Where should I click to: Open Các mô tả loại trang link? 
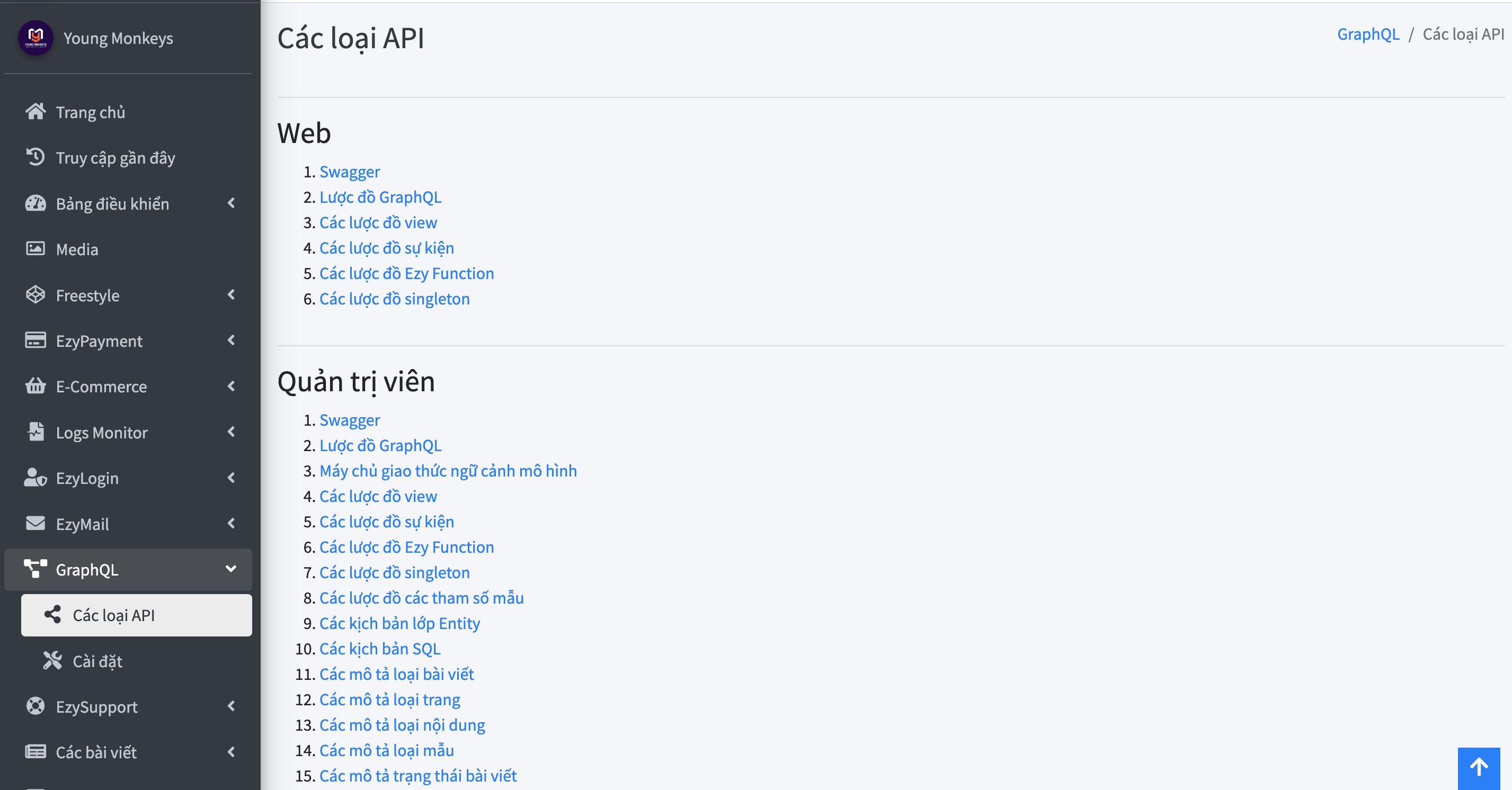tap(390, 699)
